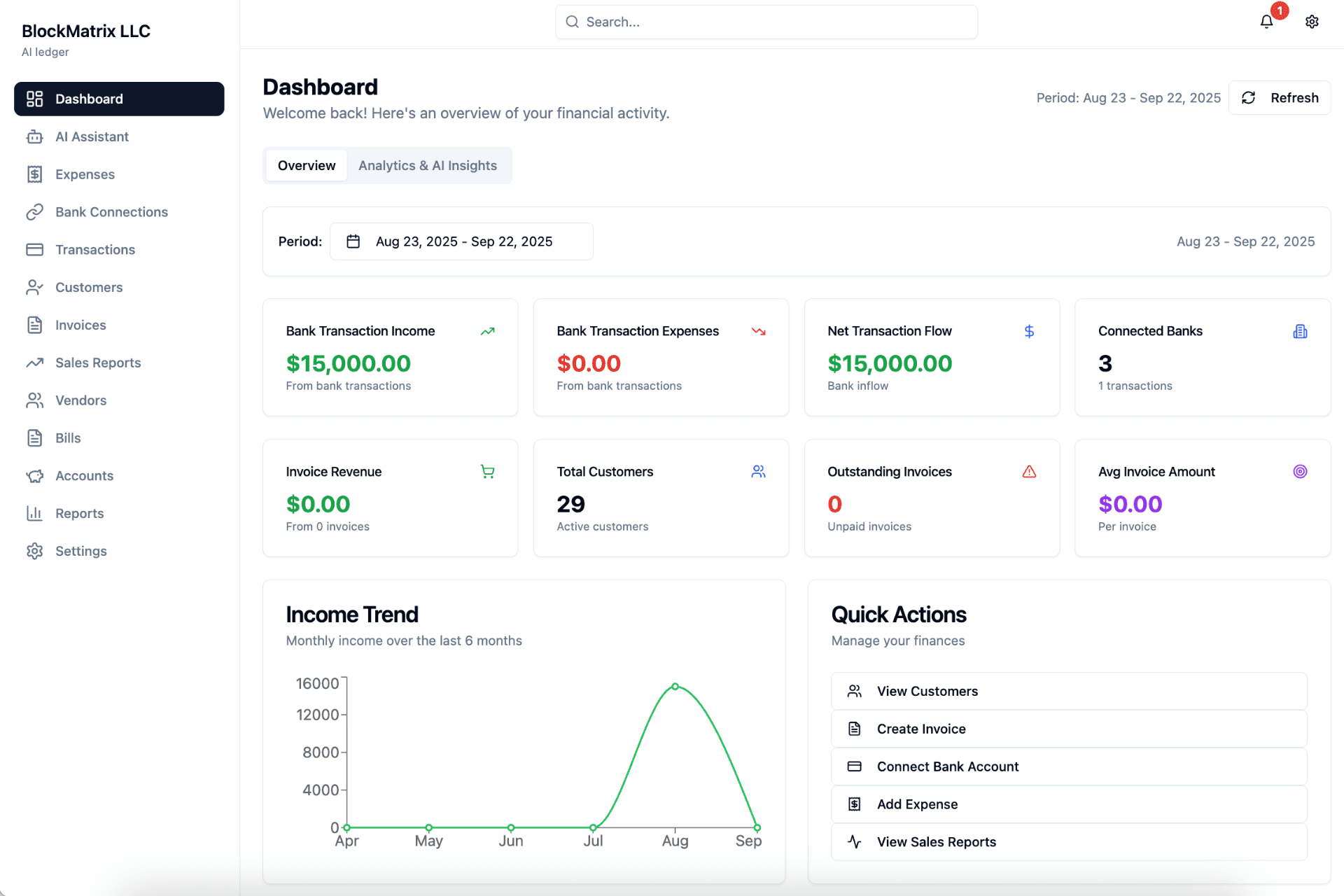Open the AI Assistant from the sidebar

click(92, 136)
